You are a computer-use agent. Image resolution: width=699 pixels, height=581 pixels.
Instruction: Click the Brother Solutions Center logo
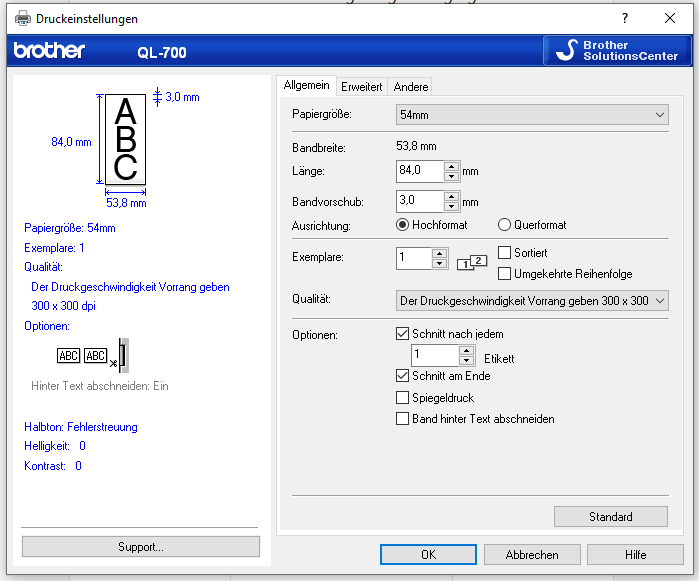coord(617,51)
